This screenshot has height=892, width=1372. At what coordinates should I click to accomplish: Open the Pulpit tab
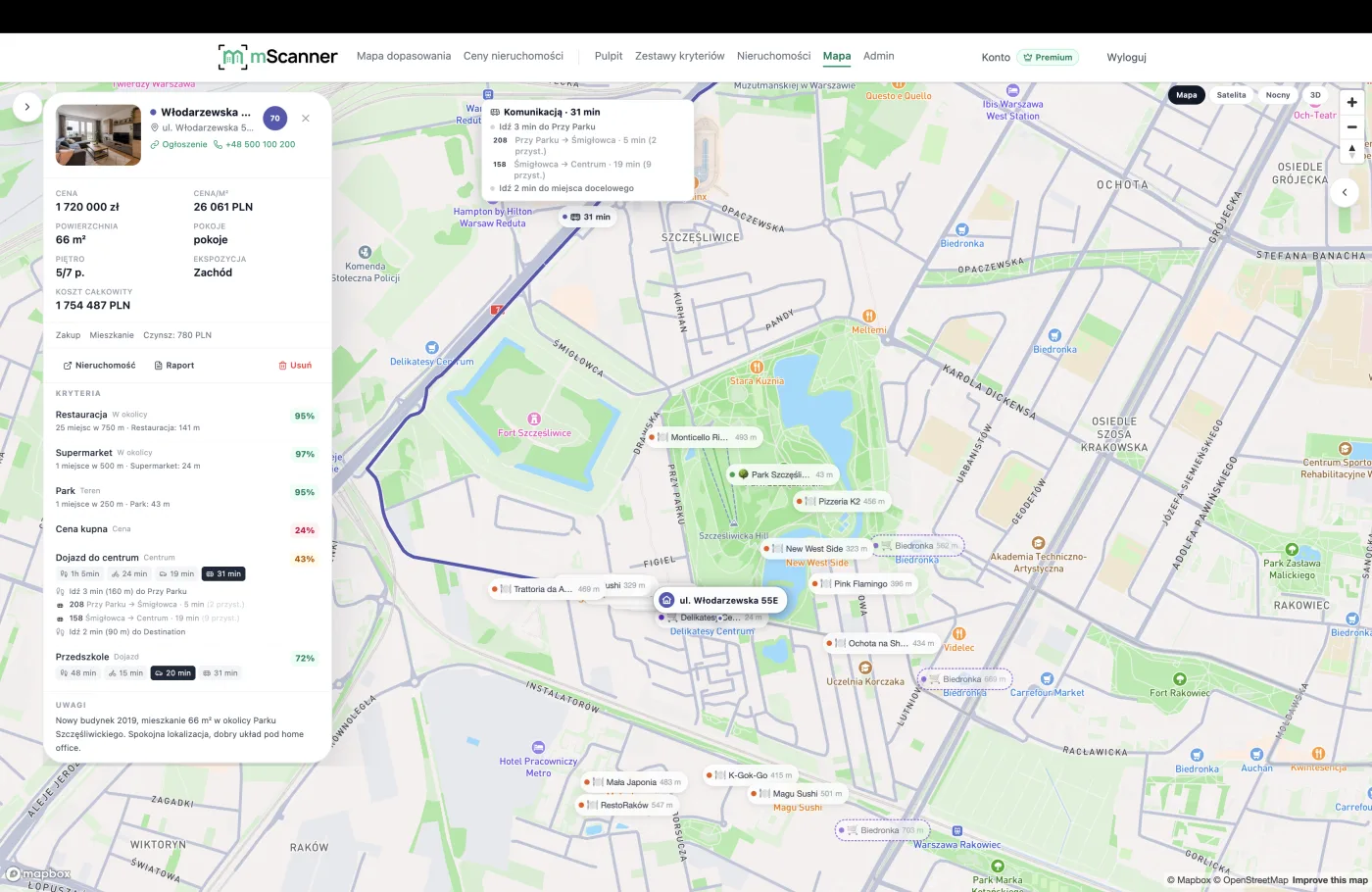click(609, 56)
